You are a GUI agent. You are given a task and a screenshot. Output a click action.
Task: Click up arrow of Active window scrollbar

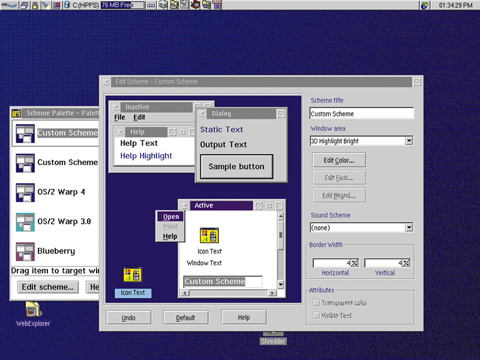[281, 216]
